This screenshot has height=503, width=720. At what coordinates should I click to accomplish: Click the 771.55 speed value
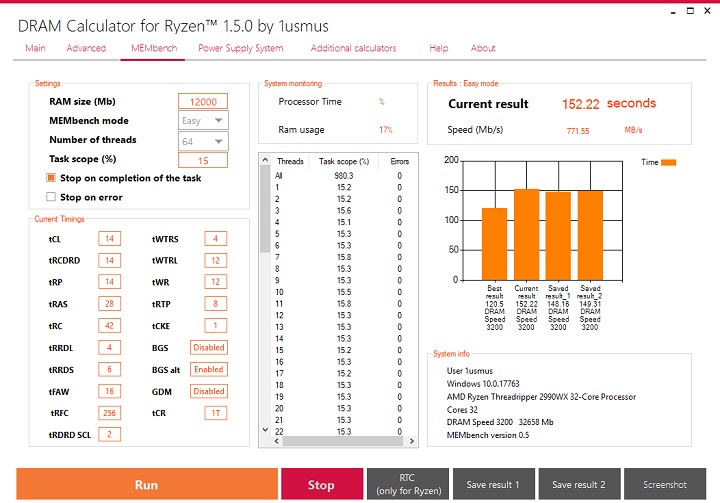point(578,131)
